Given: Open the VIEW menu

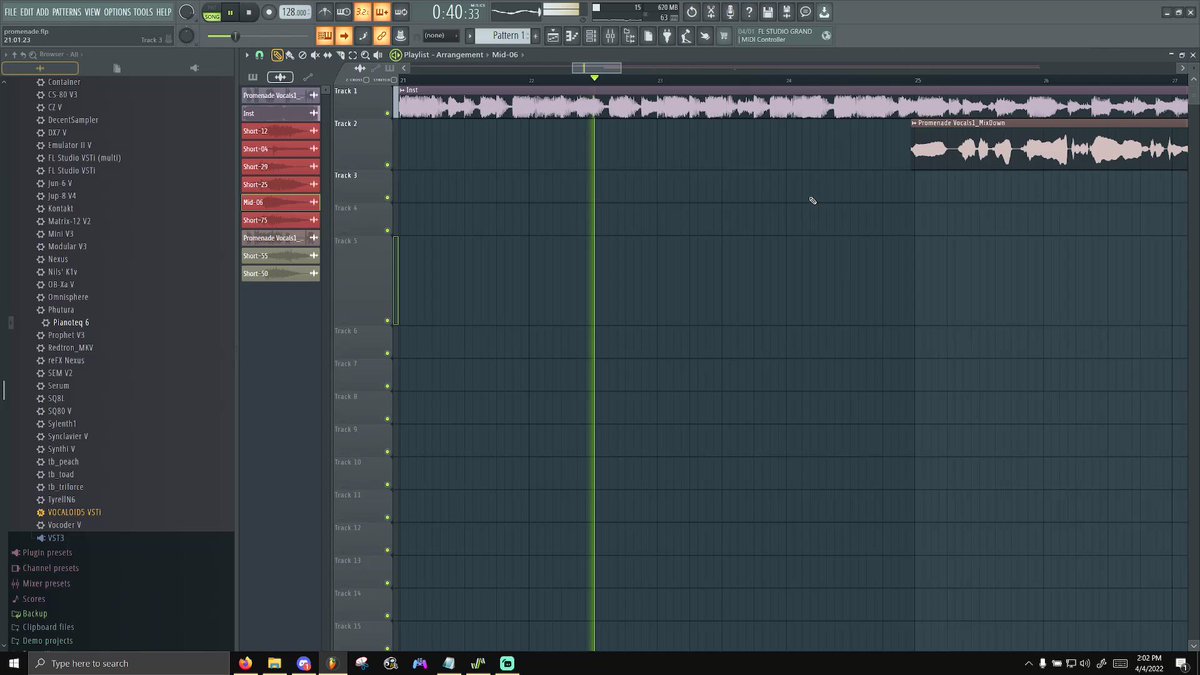Looking at the screenshot, I should (92, 12).
